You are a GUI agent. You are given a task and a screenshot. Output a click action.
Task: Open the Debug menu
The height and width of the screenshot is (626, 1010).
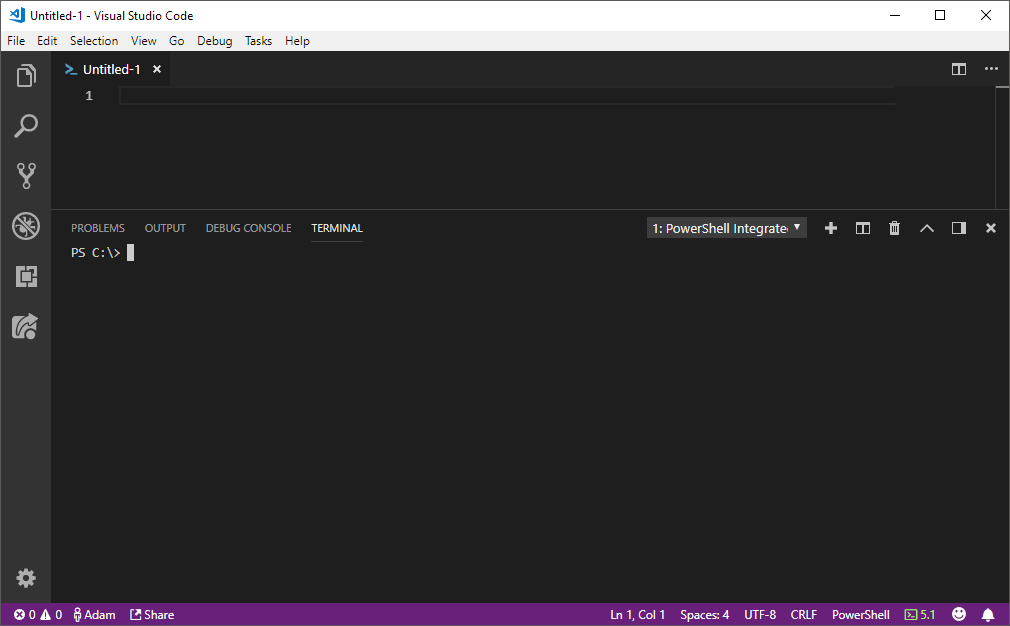[x=214, y=41]
